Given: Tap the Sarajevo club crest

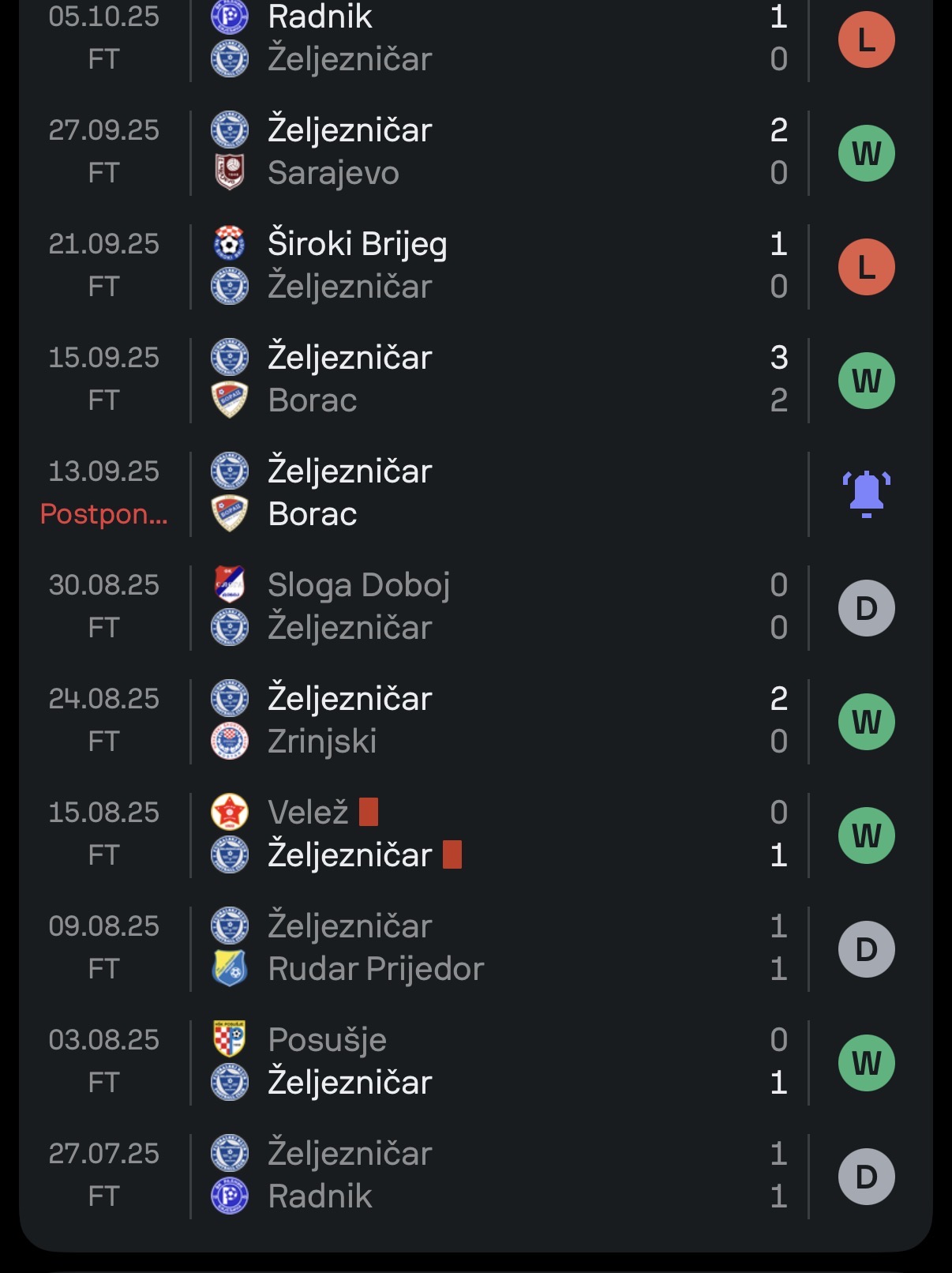Looking at the screenshot, I should click(x=230, y=172).
